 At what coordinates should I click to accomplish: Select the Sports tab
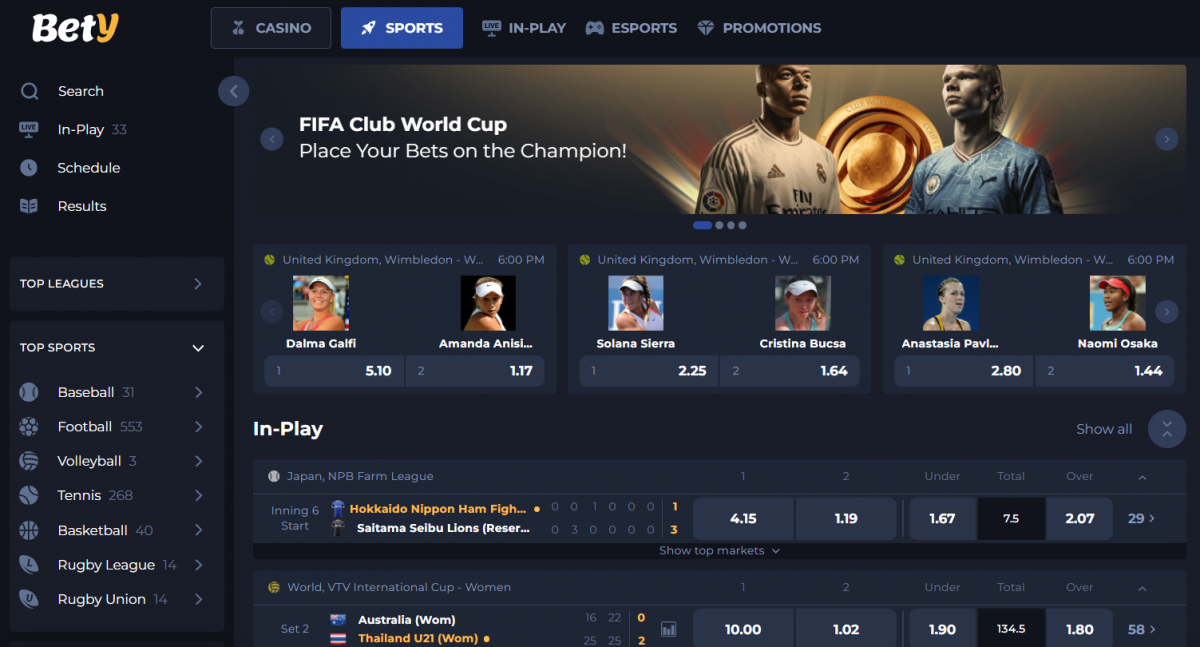pos(402,28)
